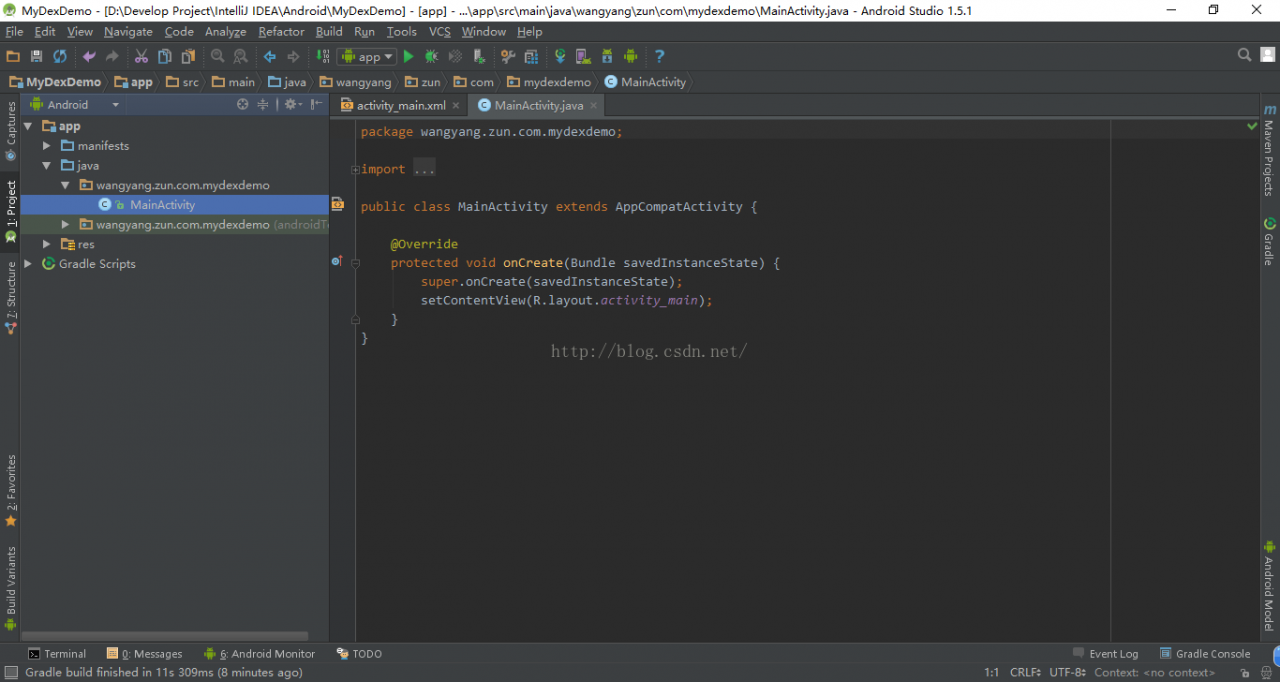Expand the manifests folder in tree
Image resolution: width=1280 pixels, height=682 pixels.
tap(47, 146)
